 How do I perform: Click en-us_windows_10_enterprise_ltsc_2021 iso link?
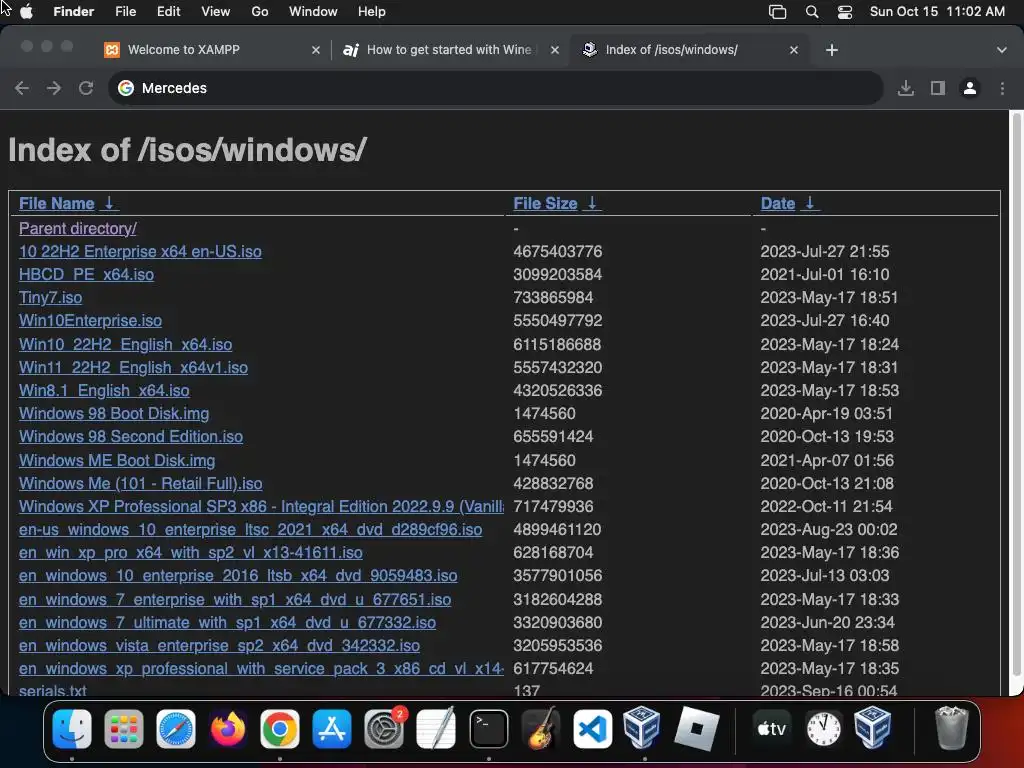250,530
